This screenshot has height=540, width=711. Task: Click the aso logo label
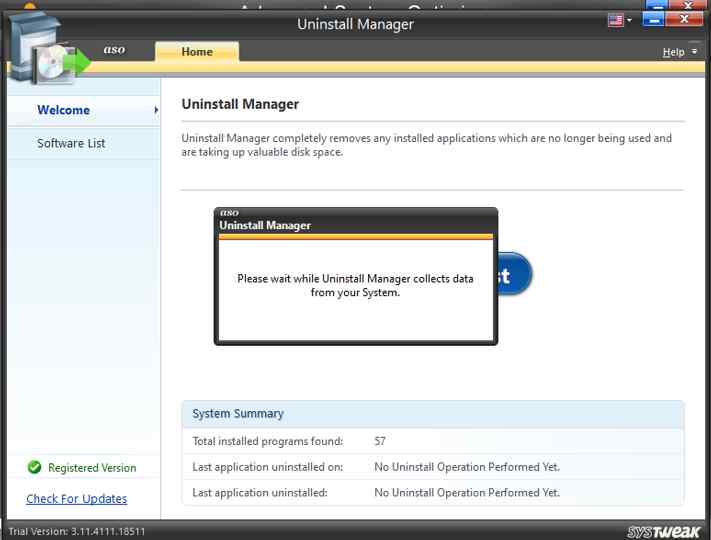click(114, 49)
